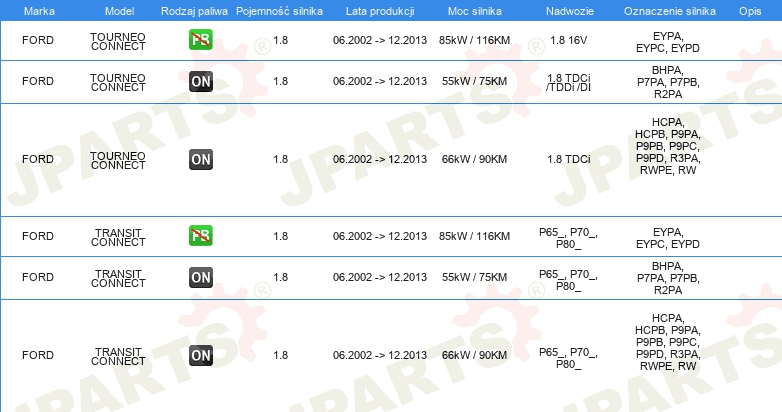This screenshot has height=412, width=782.
Task: Click engine codes BHPA, P7PA in Transit row
Action: (x=668, y=278)
